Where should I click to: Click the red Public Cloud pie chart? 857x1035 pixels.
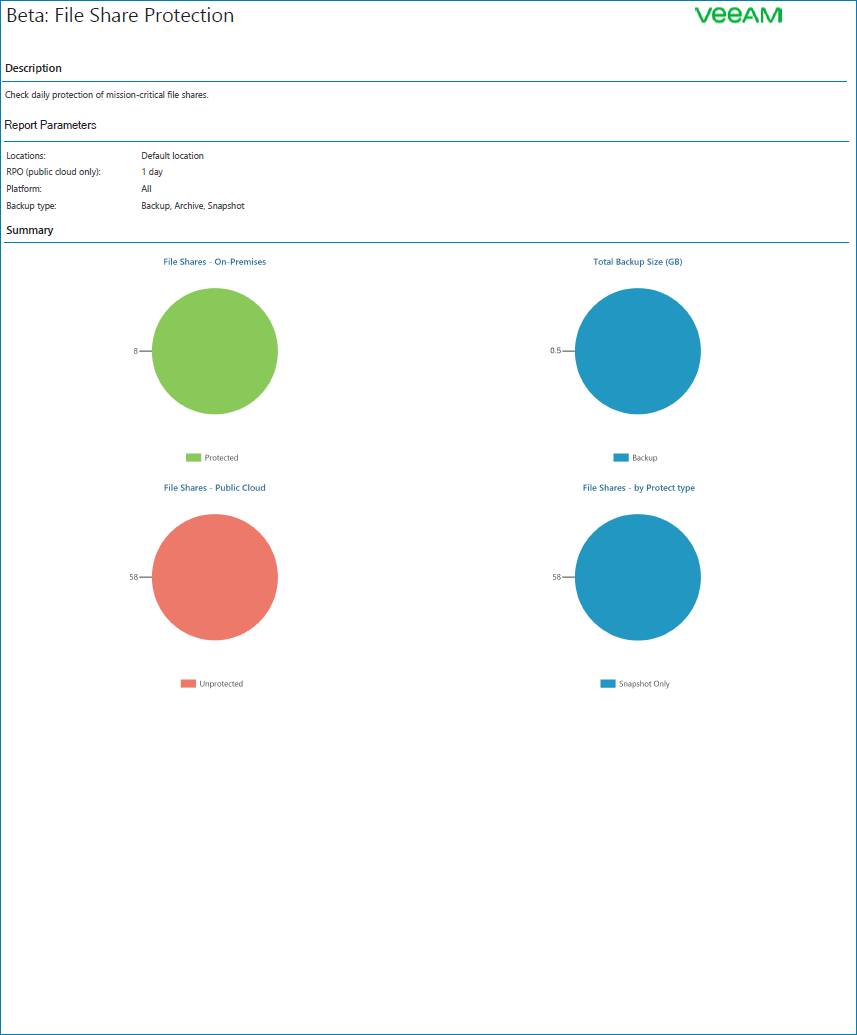point(215,577)
